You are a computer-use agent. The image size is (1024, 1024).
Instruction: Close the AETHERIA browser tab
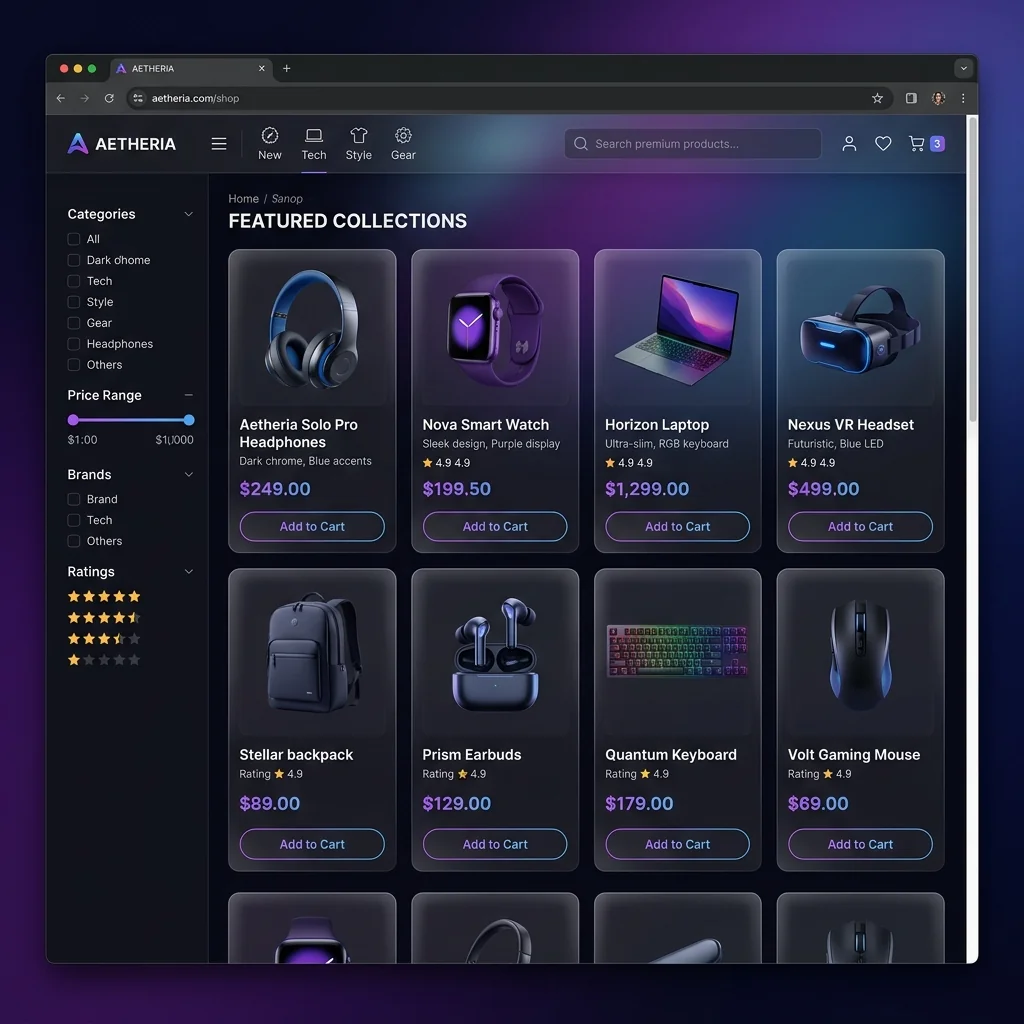tap(261, 68)
